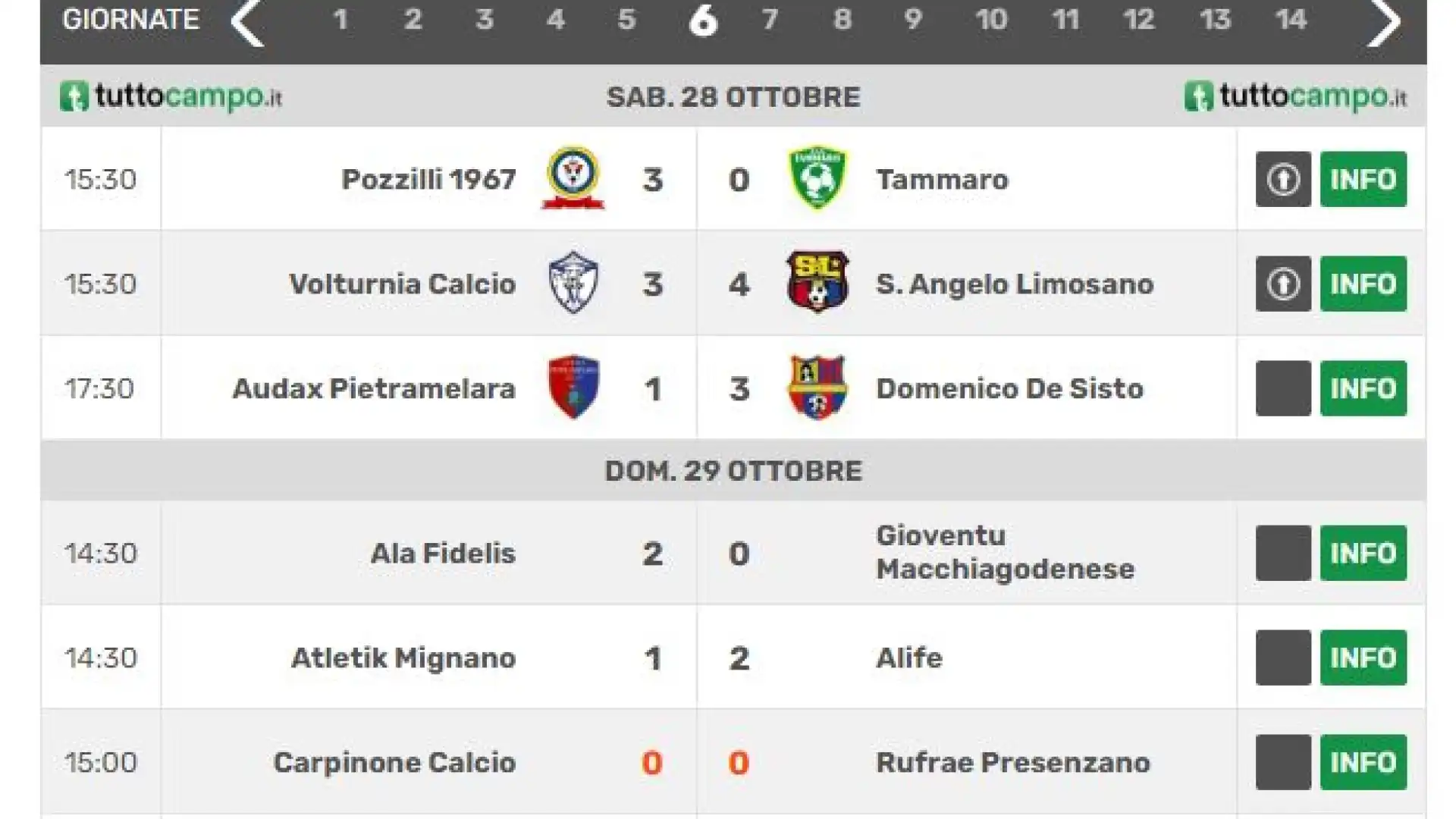The height and width of the screenshot is (819, 1456).
Task: Click the S. Angelo Limosano crest
Action: tap(817, 282)
